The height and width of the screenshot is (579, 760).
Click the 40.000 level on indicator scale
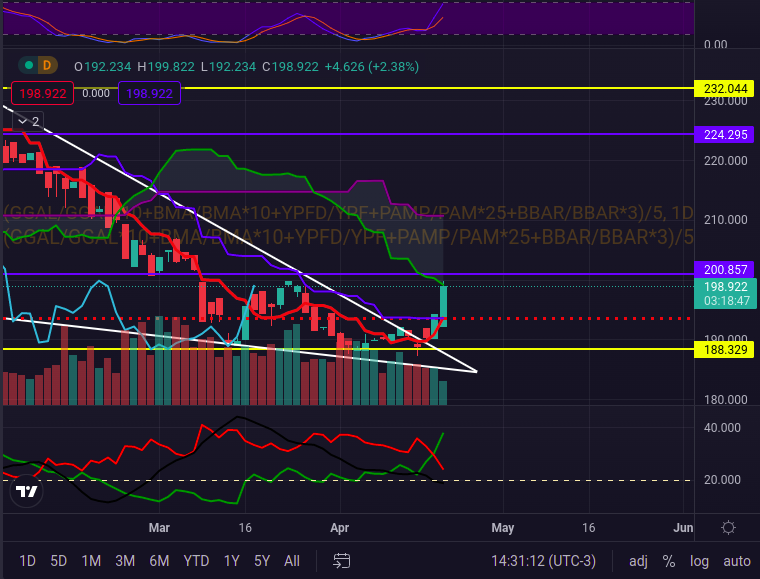(722, 428)
